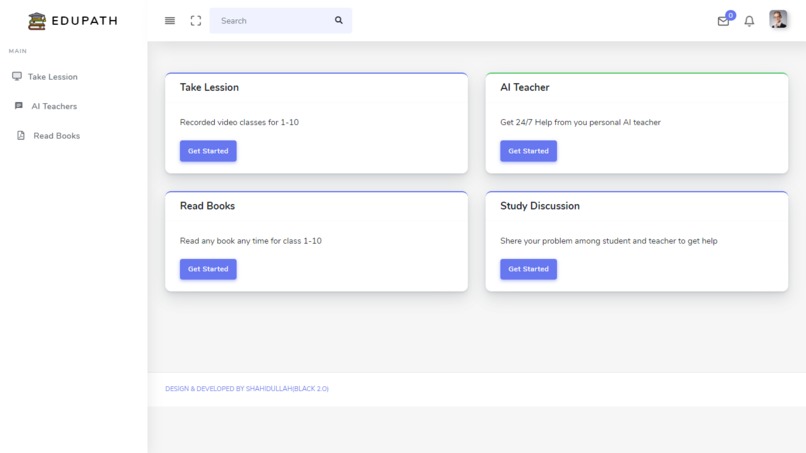
Task: Click the Take Lession card heading
Action: (209, 87)
